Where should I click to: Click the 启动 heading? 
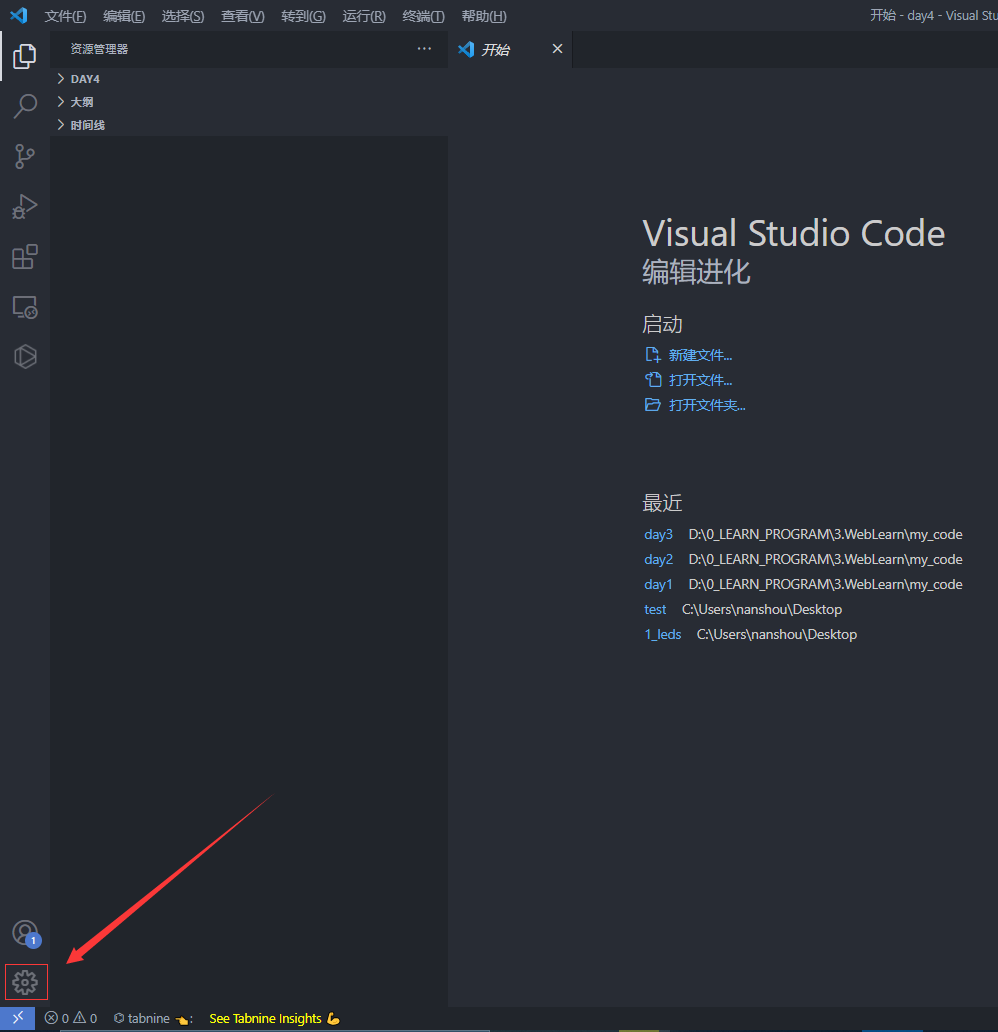click(x=662, y=324)
